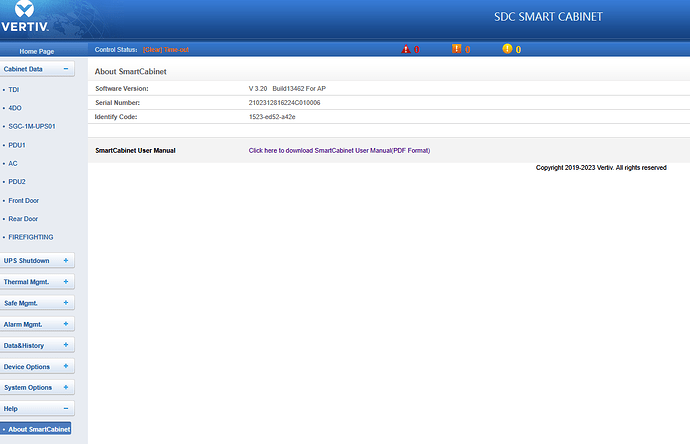Click the red critical alarm icon
The height and width of the screenshot is (444, 690).
406,49
